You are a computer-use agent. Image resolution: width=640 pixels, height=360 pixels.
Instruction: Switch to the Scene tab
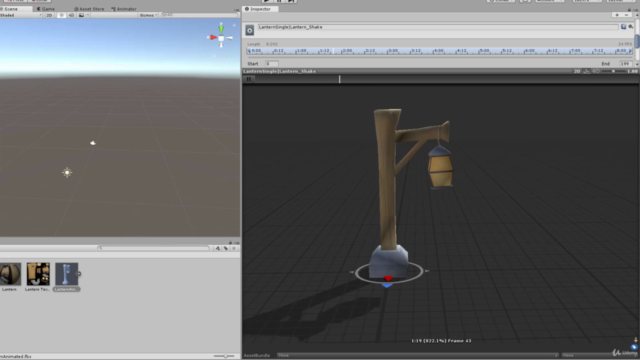click(x=11, y=9)
